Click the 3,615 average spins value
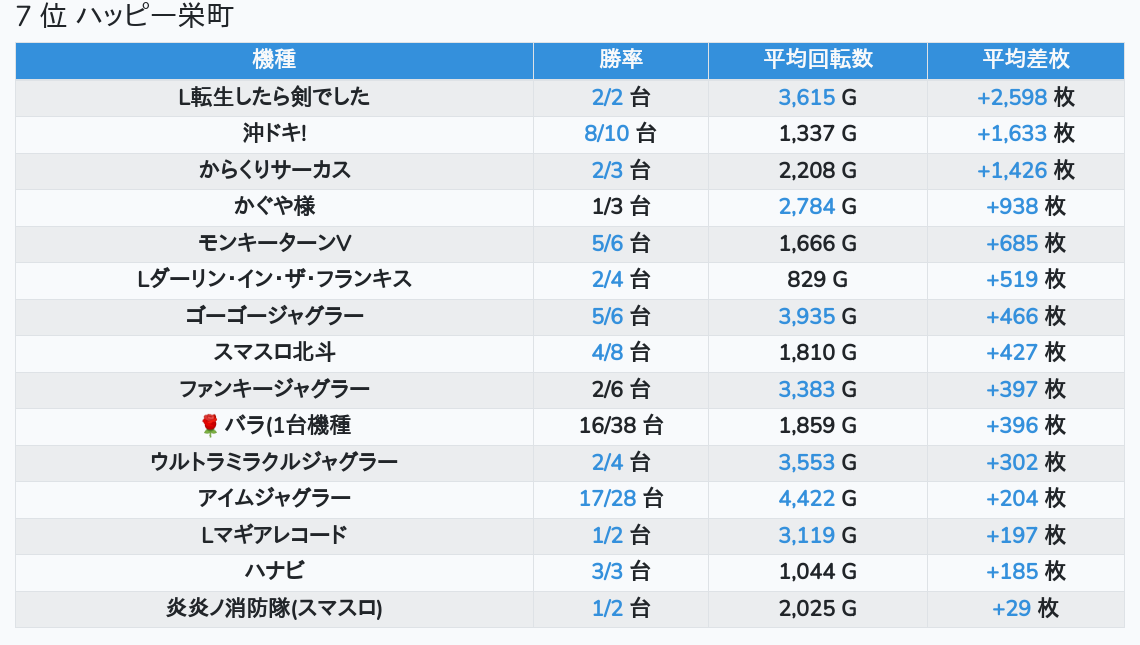Image resolution: width=1140 pixels, height=645 pixels. tap(806, 97)
